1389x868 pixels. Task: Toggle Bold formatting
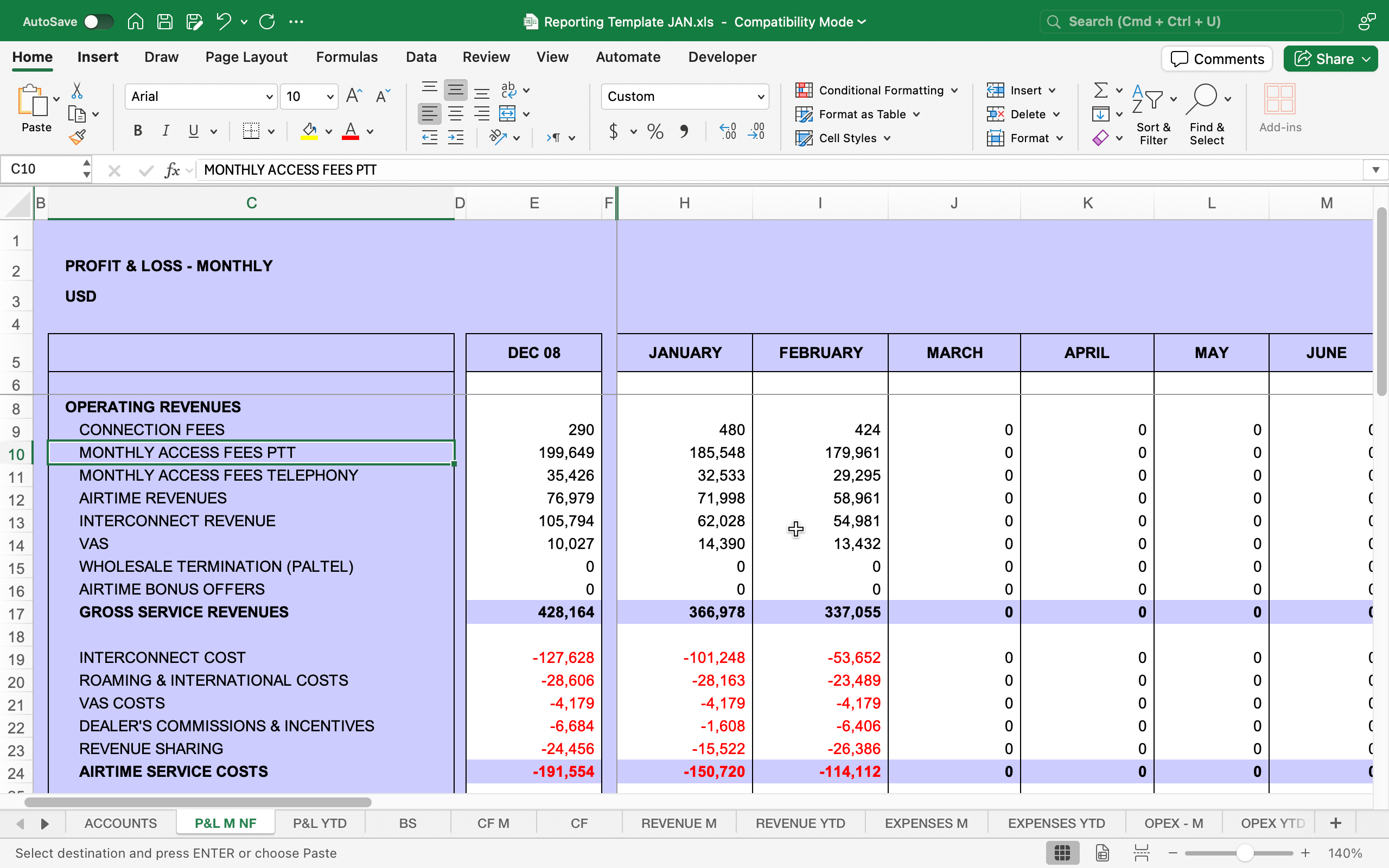pos(138,131)
